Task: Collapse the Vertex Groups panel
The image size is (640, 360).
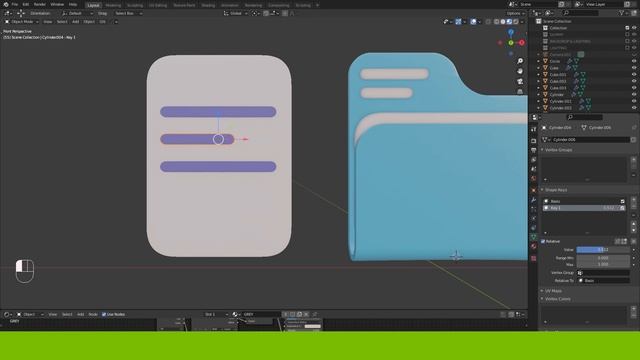Action: click(557, 150)
